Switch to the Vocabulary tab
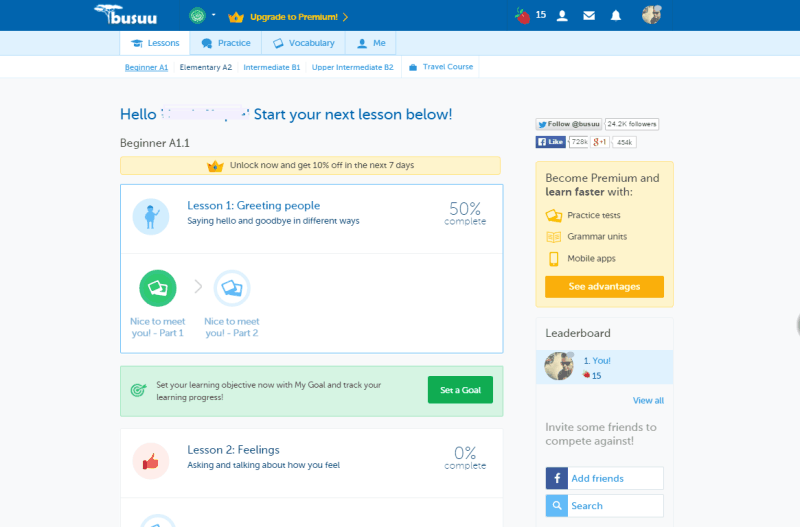 coord(304,43)
